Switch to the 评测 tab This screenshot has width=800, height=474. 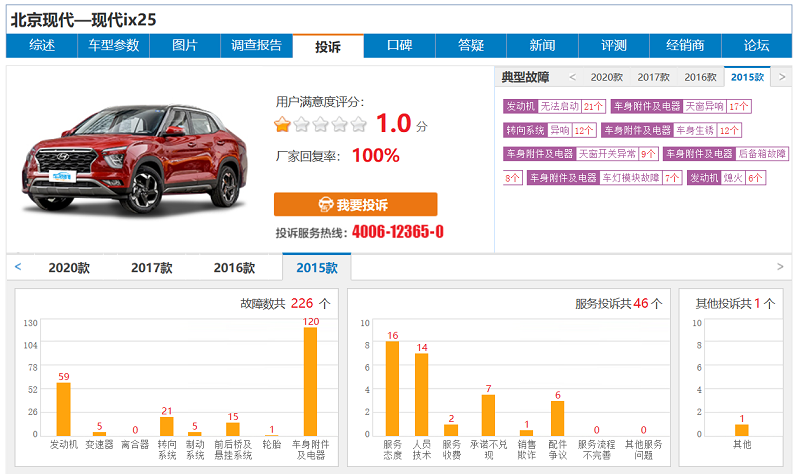614,46
